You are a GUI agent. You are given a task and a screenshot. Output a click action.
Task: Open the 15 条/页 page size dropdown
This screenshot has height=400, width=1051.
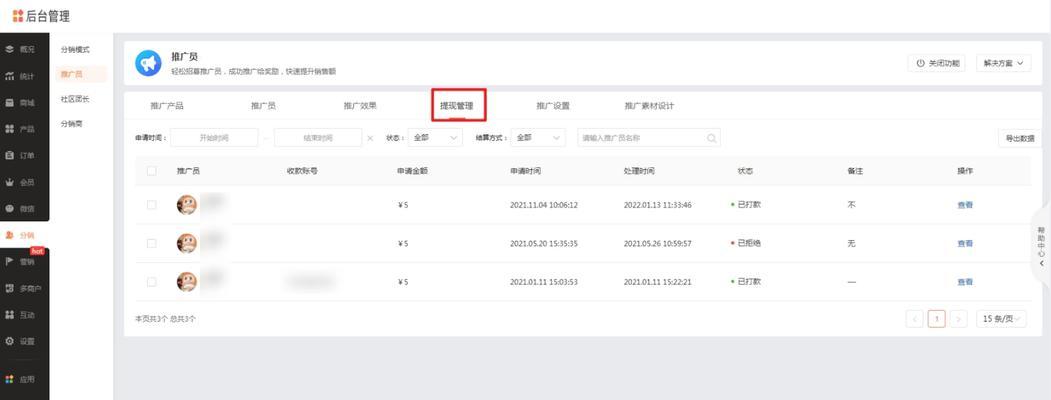coord(1001,319)
